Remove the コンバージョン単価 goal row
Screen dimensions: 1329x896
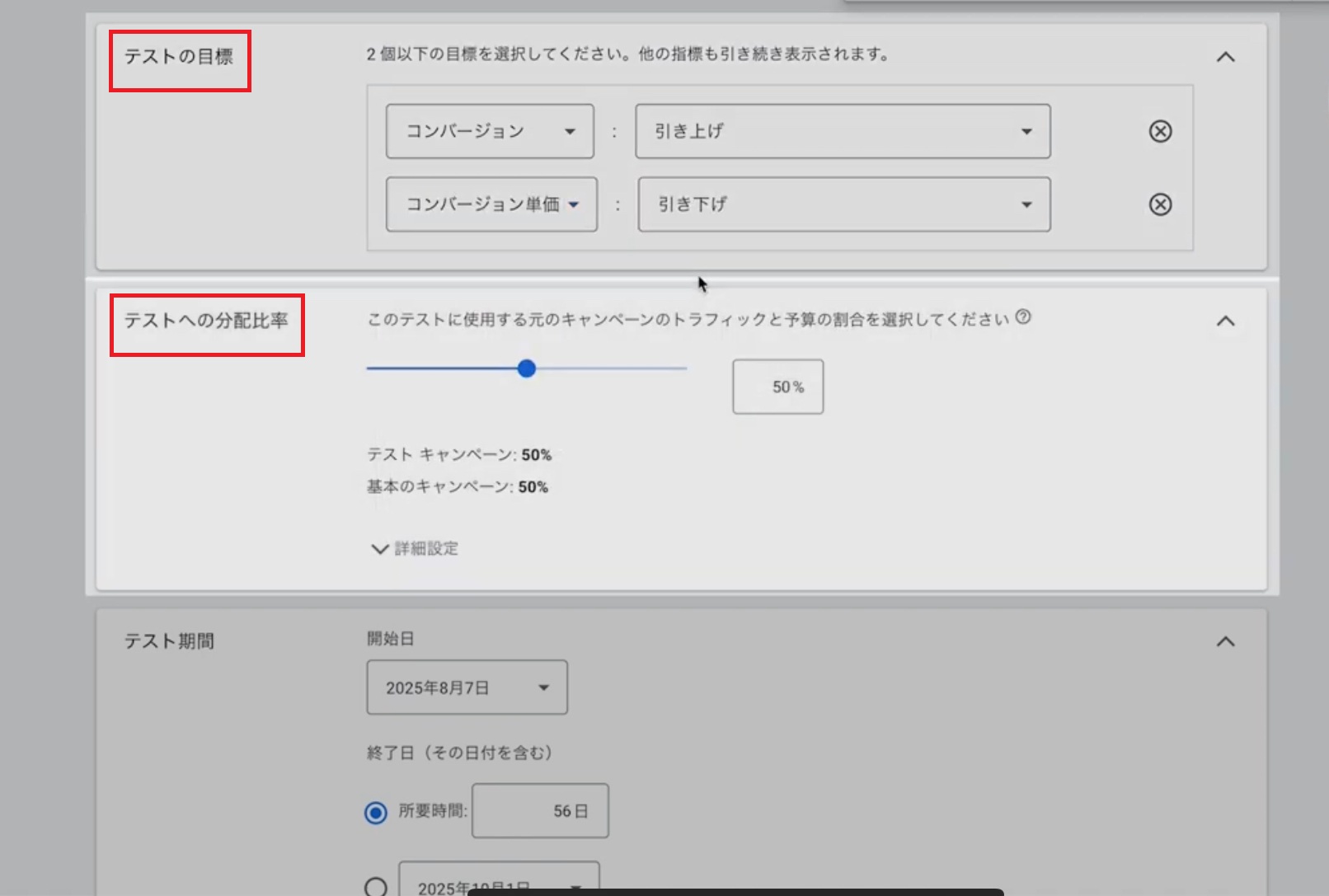[x=1160, y=204]
